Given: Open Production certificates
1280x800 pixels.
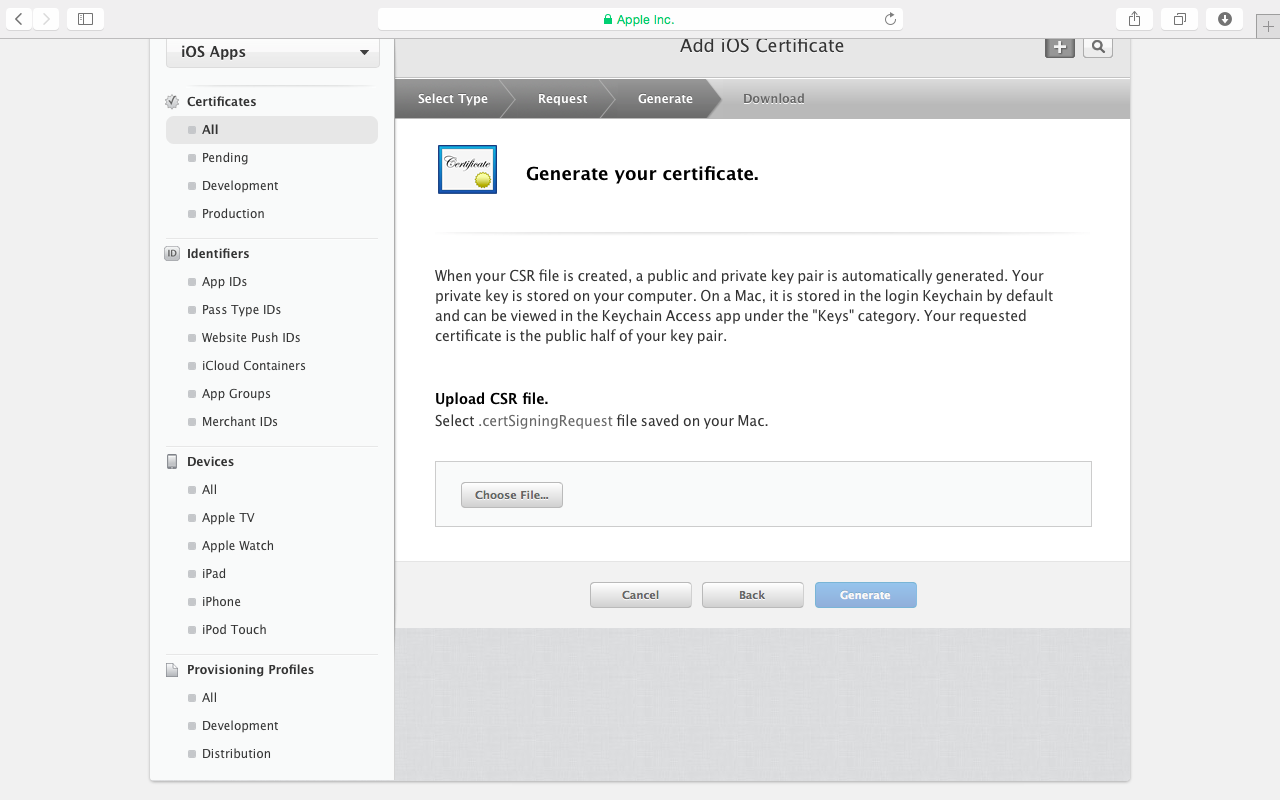Looking at the screenshot, I should coord(233,214).
